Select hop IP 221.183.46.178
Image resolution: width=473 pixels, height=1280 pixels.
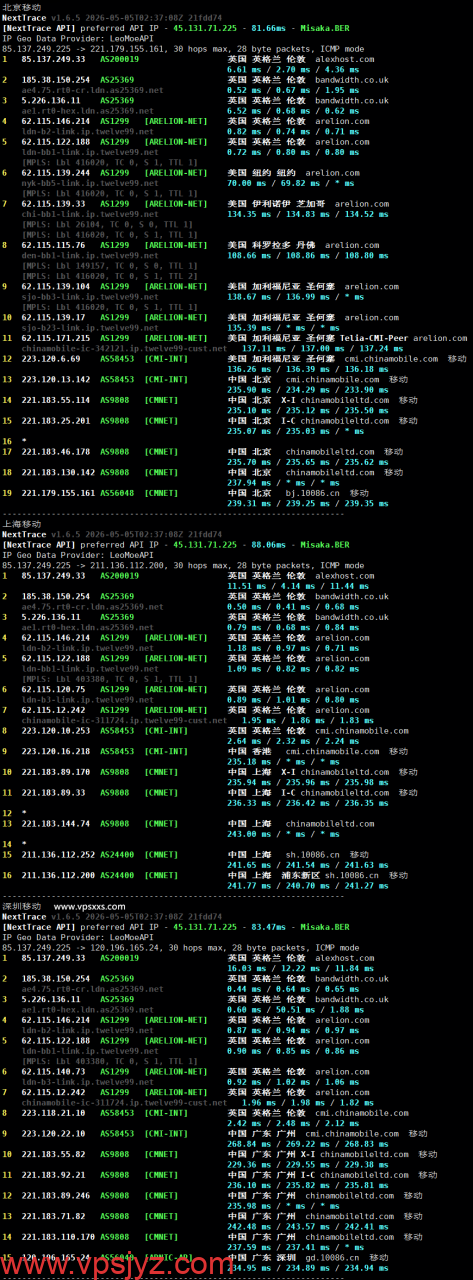[x=54, y=451]
